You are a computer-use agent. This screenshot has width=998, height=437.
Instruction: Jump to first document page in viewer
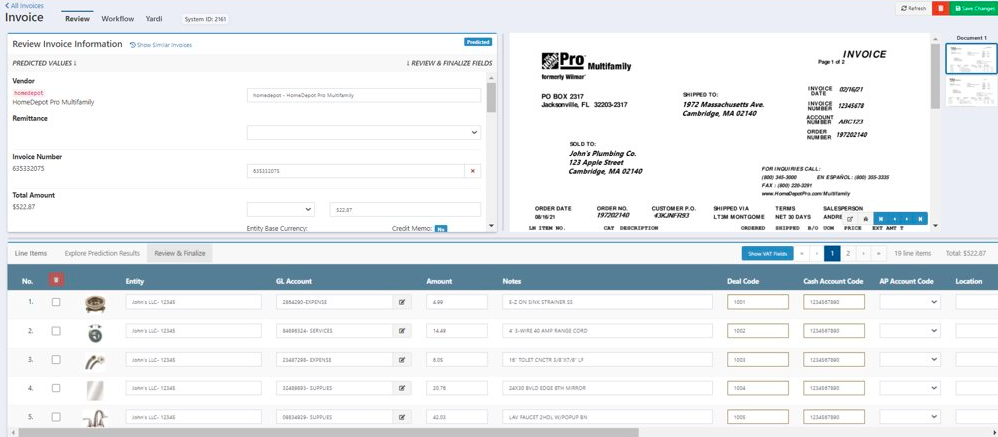coord(881,219)
